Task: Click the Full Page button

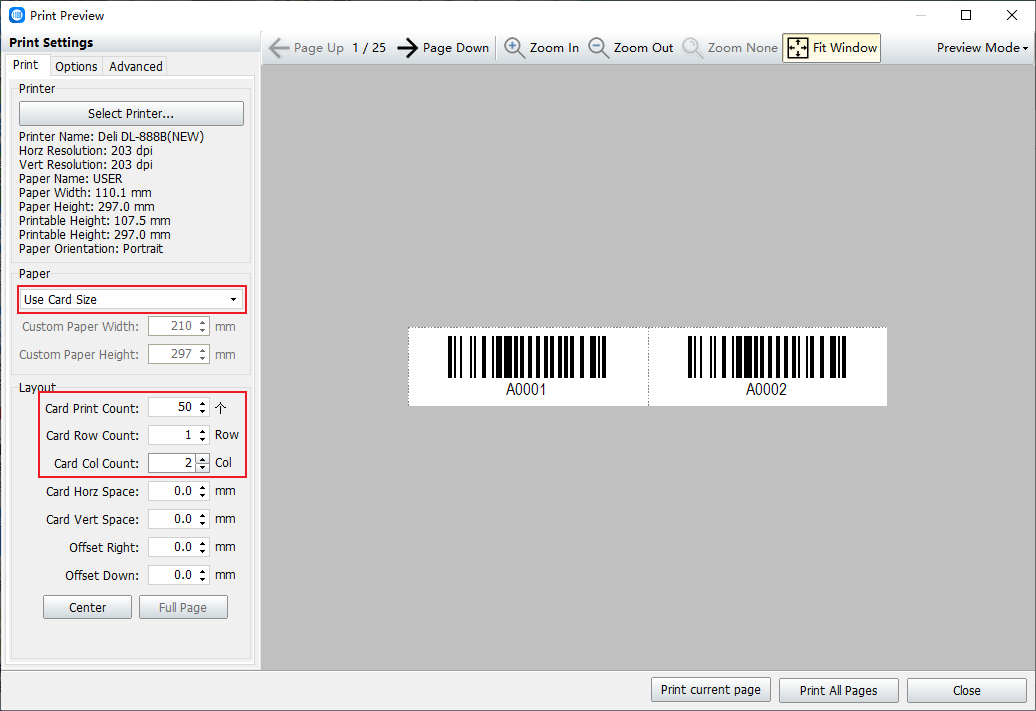Action: (x=183, y=607)
